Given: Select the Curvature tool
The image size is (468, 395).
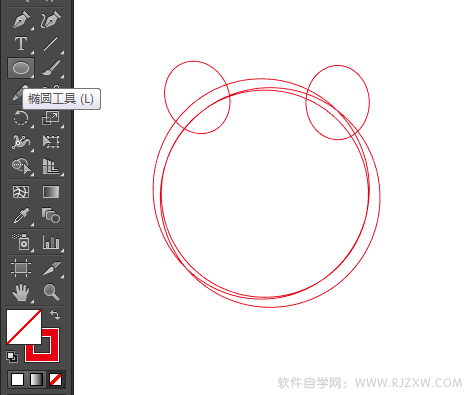Looking at the screenshot, I should tap(51, 19).
